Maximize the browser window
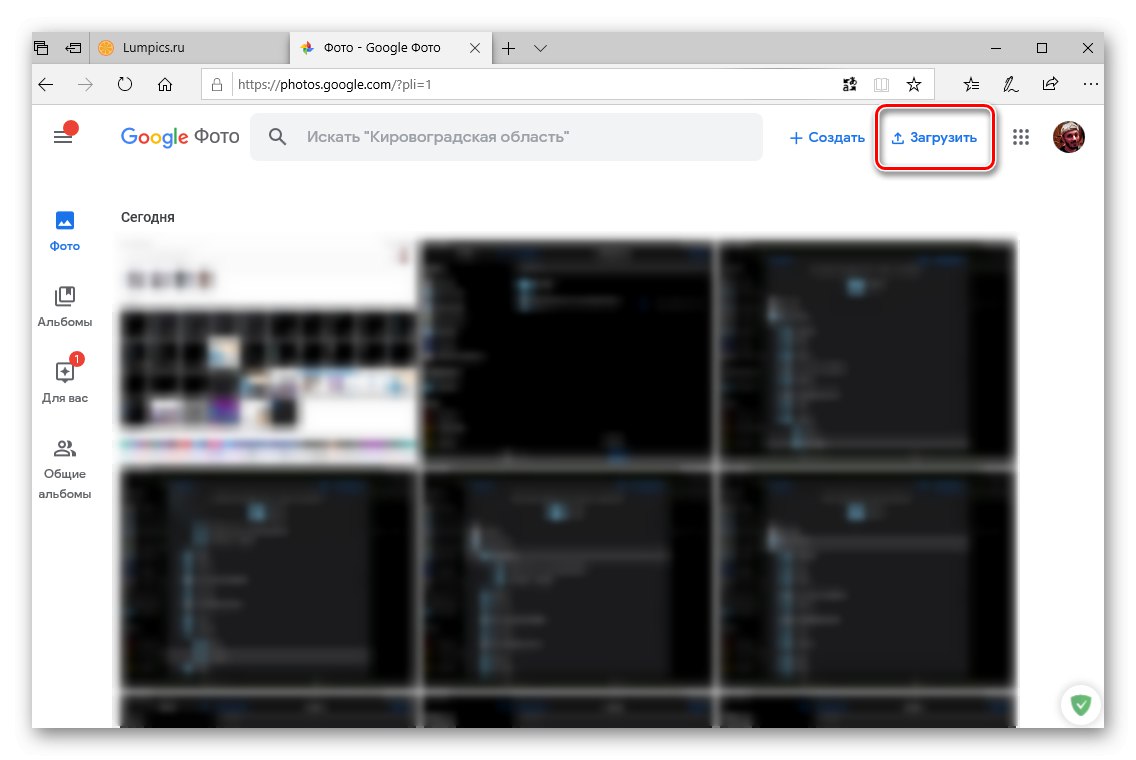 pos(1042,48)
